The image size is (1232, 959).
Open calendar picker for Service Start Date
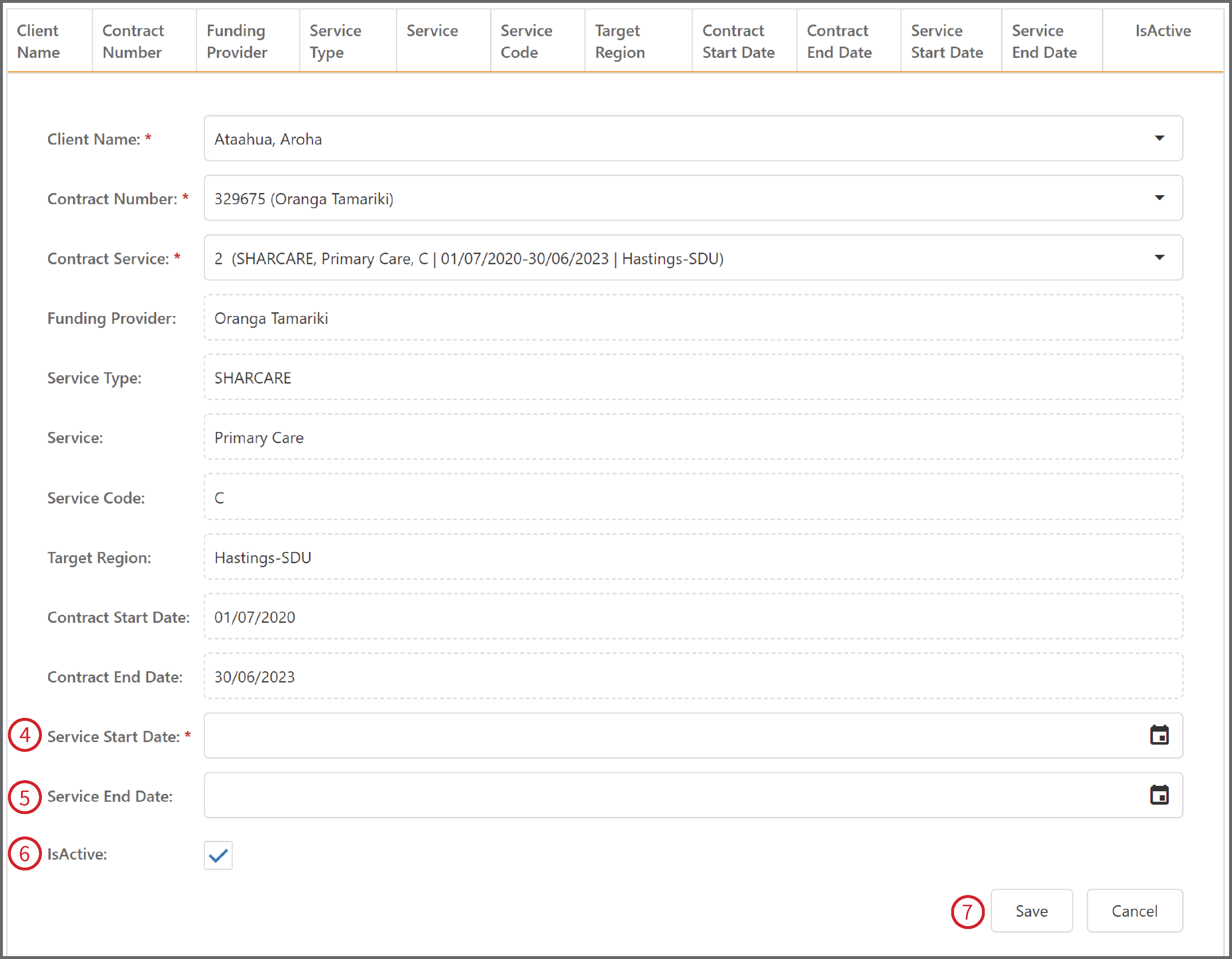tap(1159, 735)
